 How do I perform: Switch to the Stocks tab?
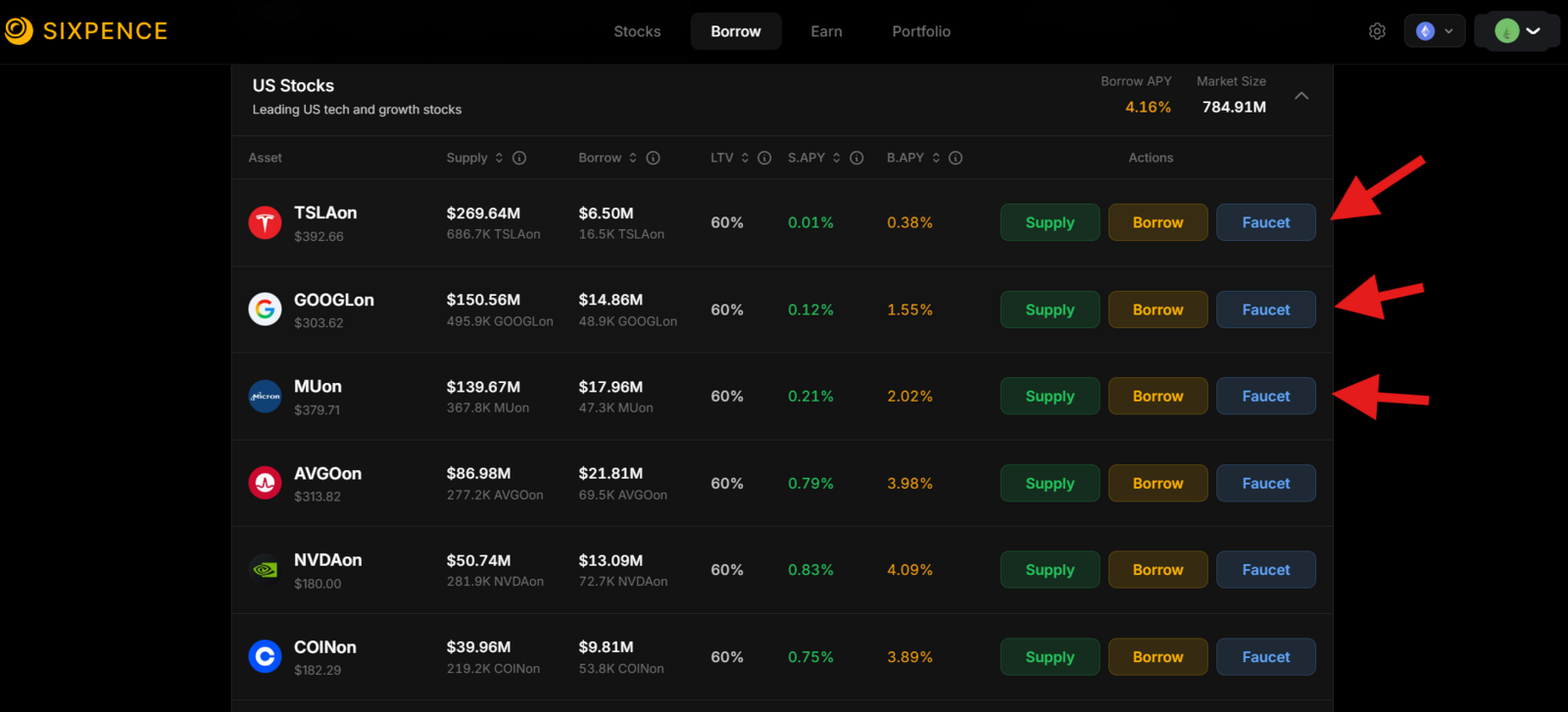click(637, 31)
